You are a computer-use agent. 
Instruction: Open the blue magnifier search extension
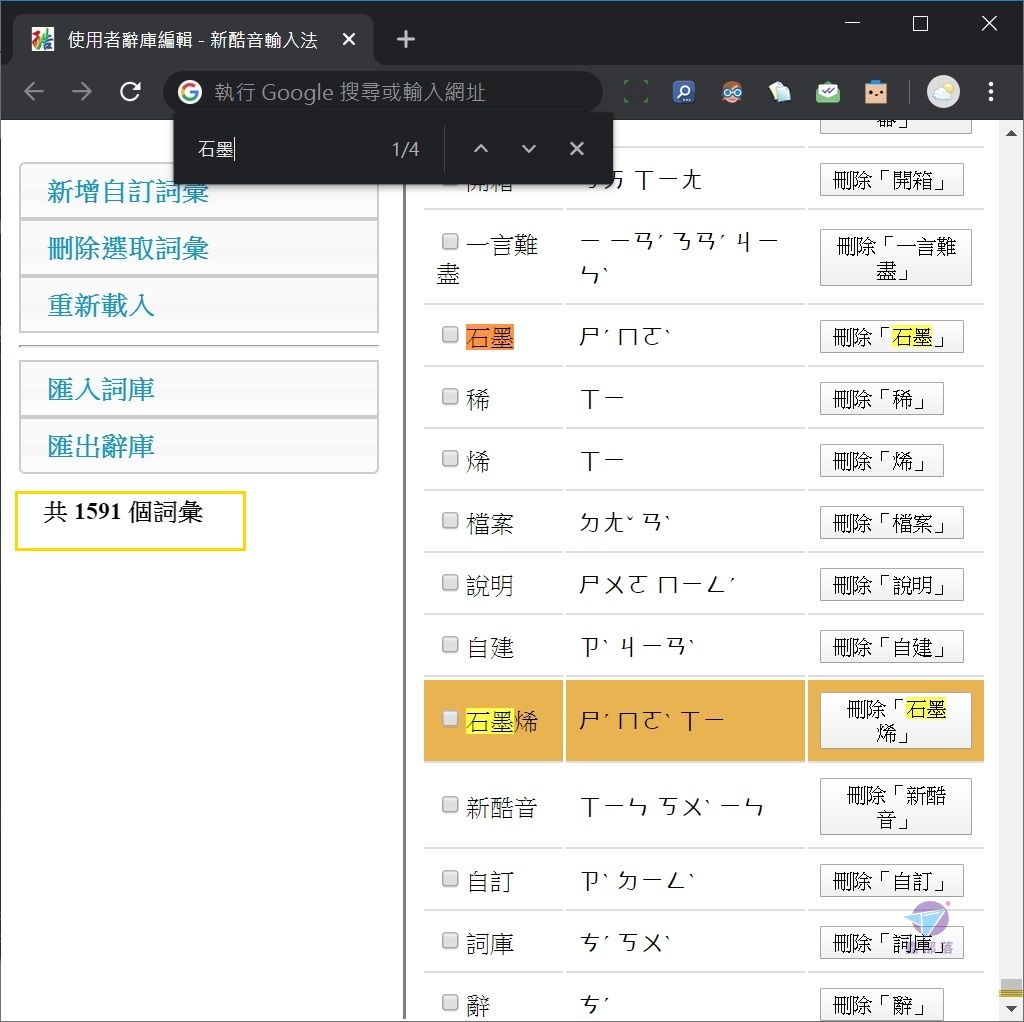[684, 92]
